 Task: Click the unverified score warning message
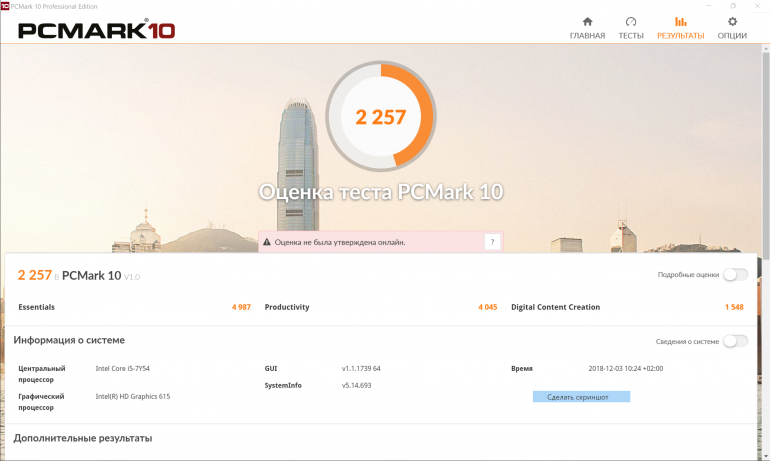(340, 242)
